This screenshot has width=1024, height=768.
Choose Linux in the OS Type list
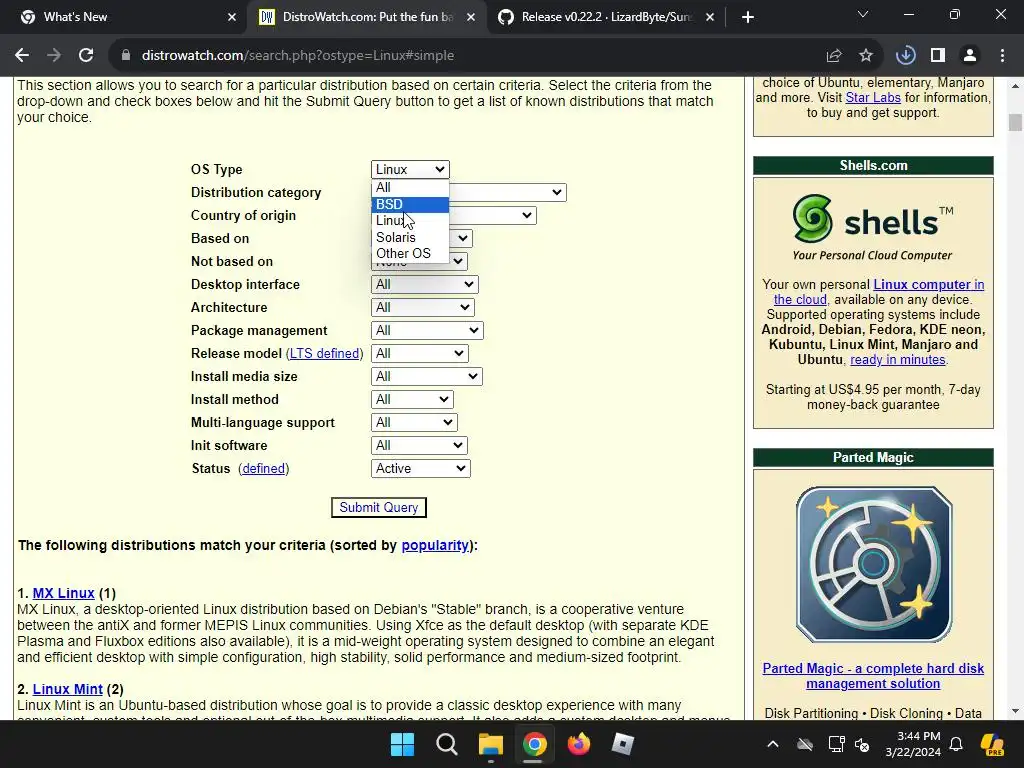click(410, 221)
